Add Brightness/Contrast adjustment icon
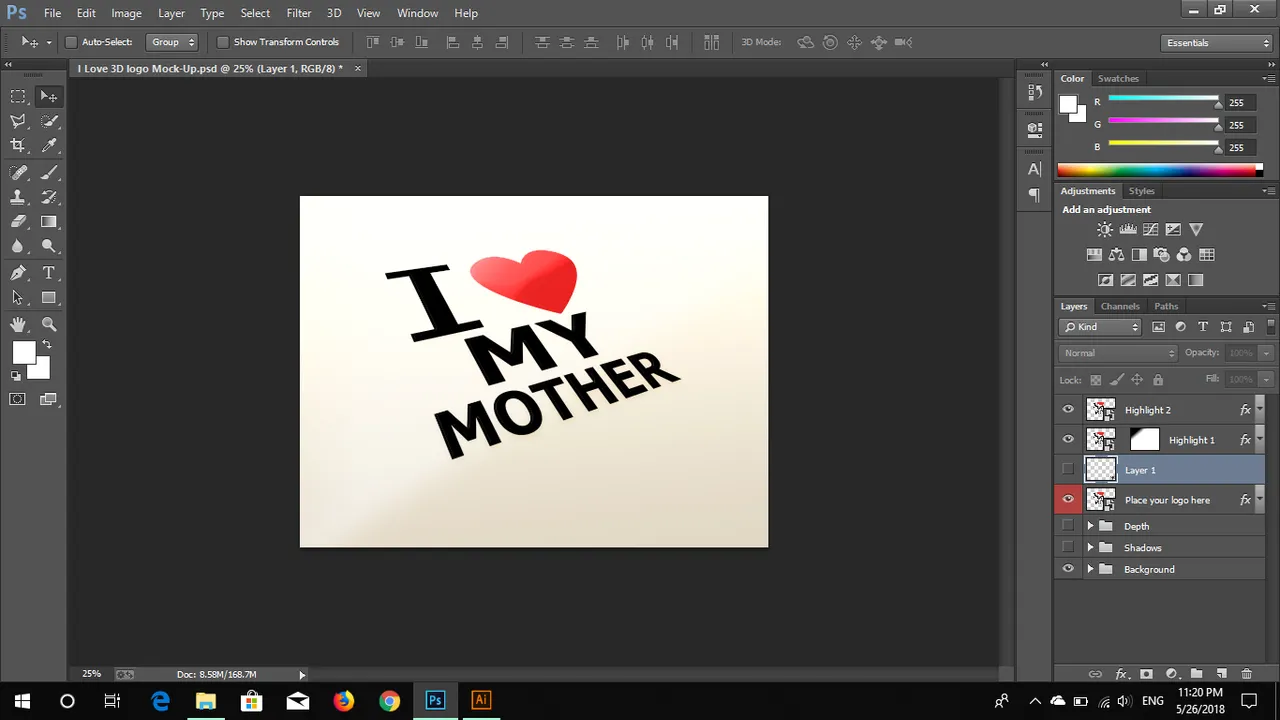This screenshot has width=1280, height=720. [x=1105, y=230]
